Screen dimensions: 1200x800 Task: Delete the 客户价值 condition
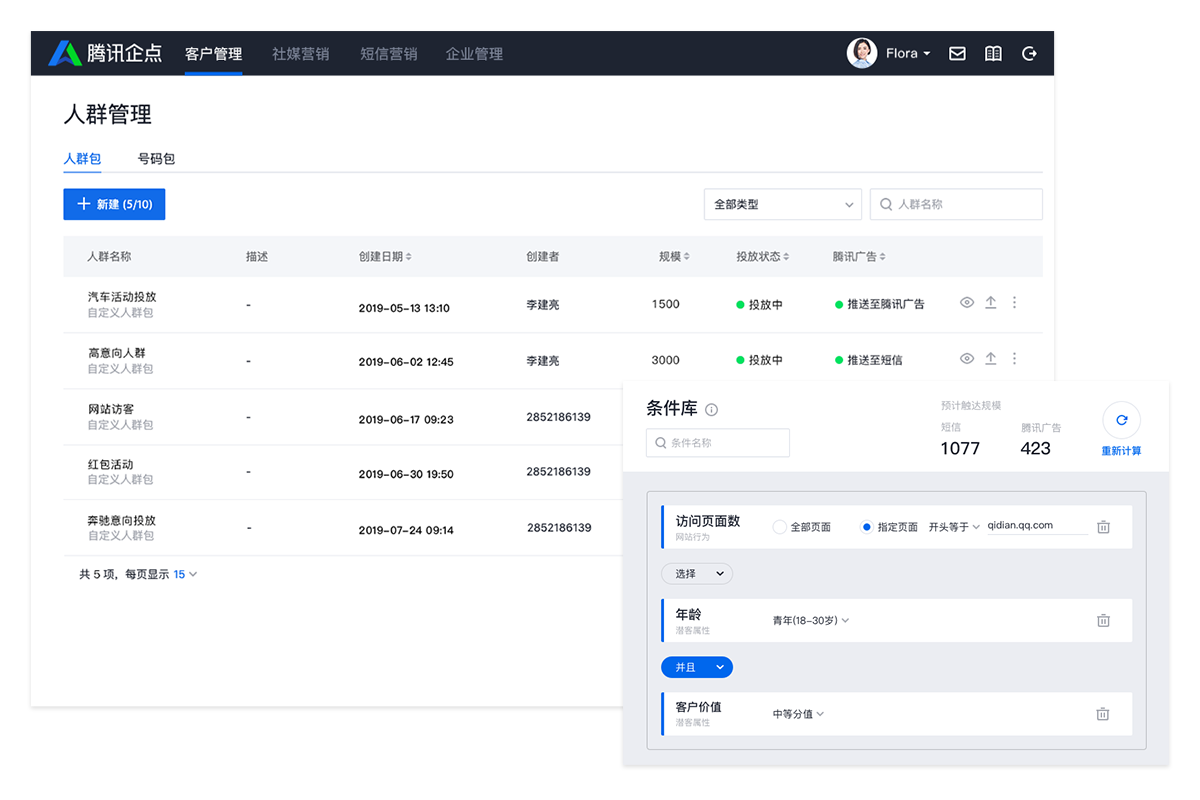pos(1103,714)
